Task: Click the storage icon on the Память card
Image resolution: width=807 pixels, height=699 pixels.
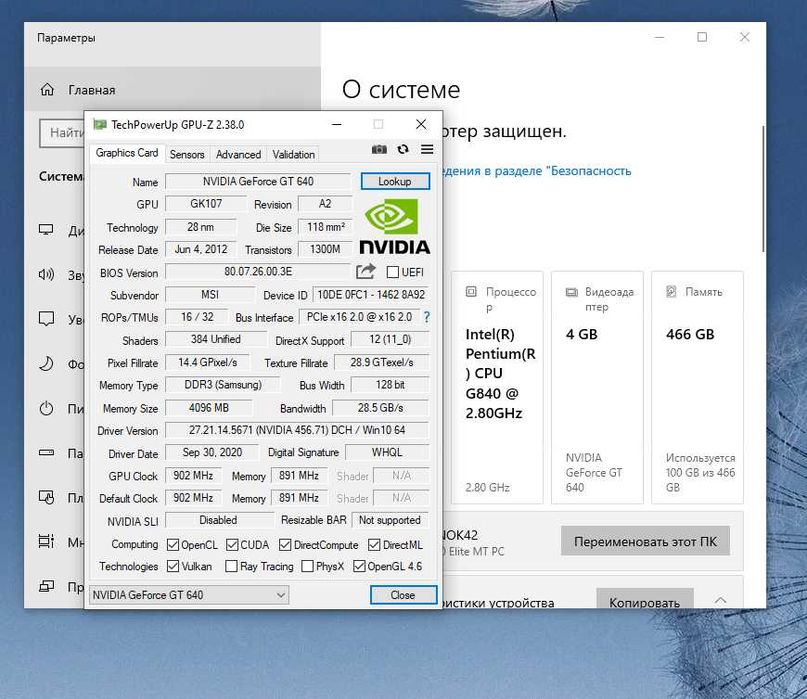Action: click(671, 292)
